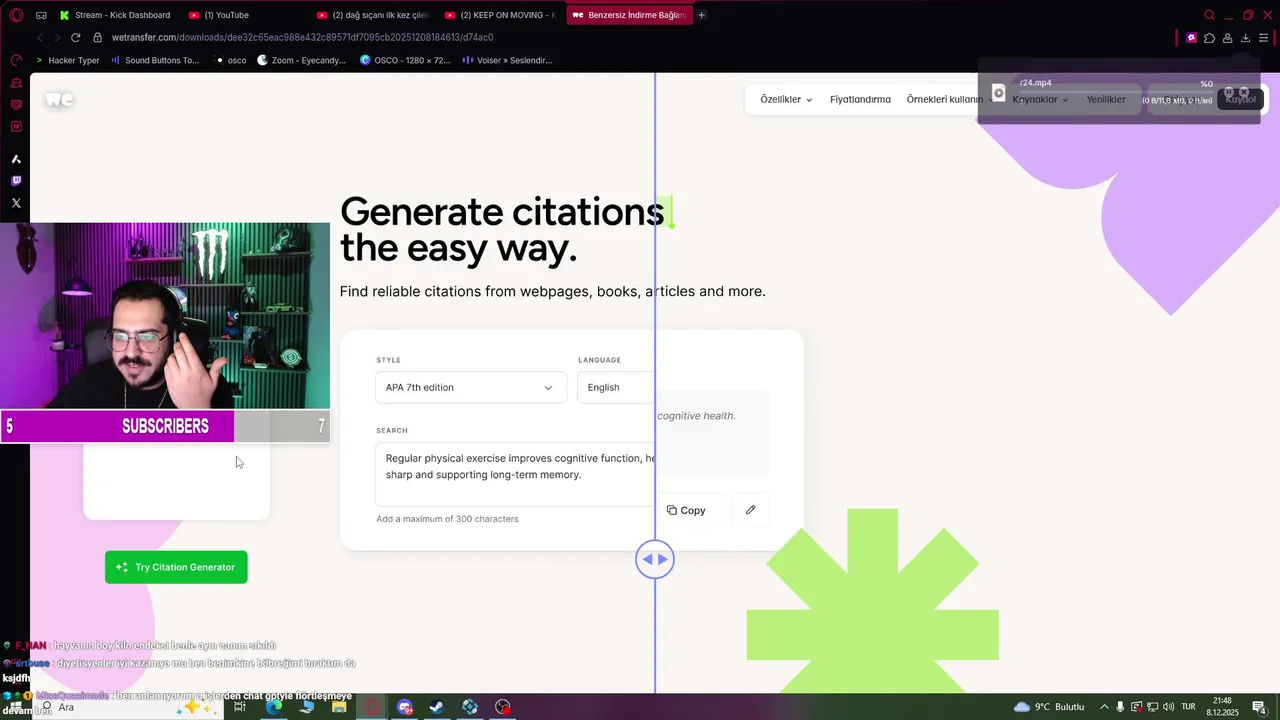Open X (Twitter) in Opera sidebar

[16, 203]
